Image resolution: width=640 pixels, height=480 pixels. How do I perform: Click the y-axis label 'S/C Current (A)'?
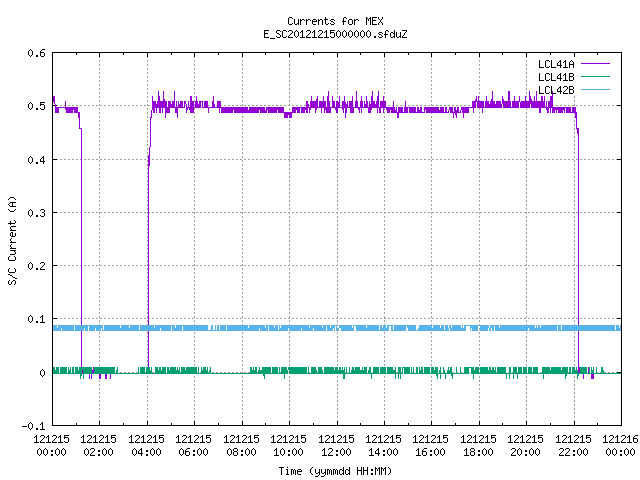(13, 240)
